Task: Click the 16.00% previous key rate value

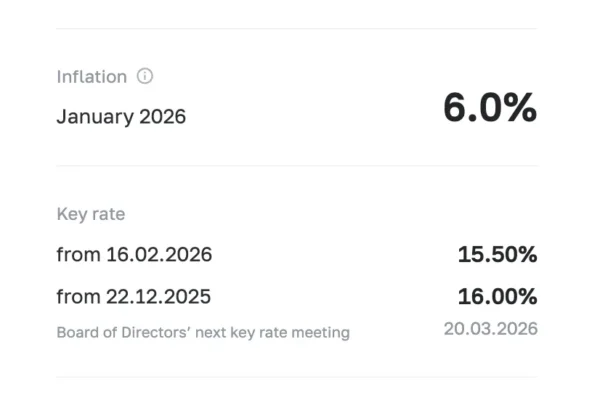Action: [497, 296]
